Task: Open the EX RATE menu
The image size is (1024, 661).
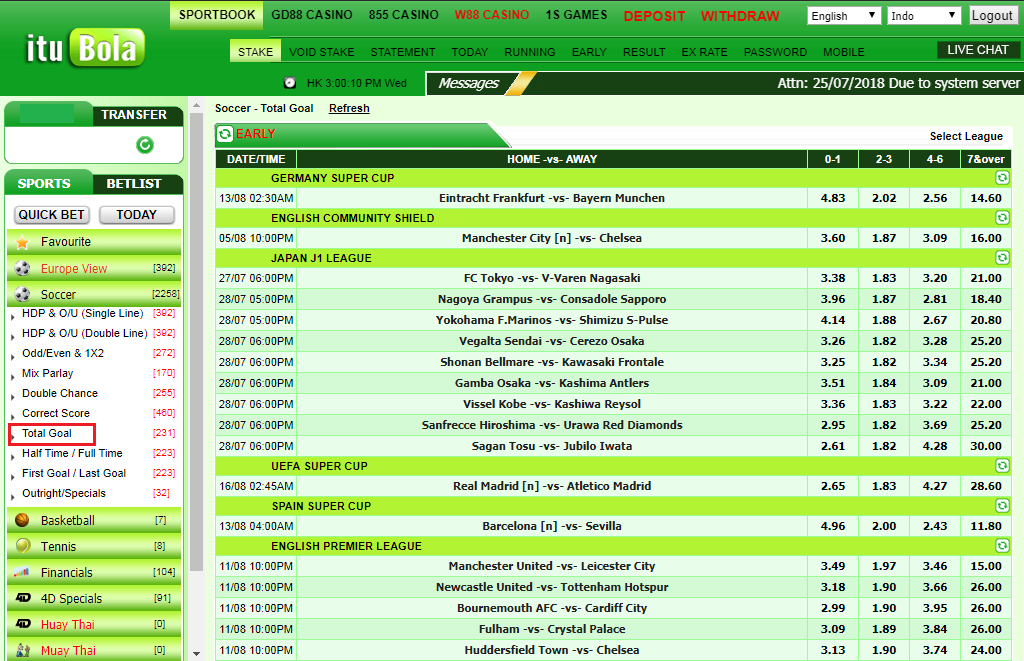Action: (x=704, y=52)
